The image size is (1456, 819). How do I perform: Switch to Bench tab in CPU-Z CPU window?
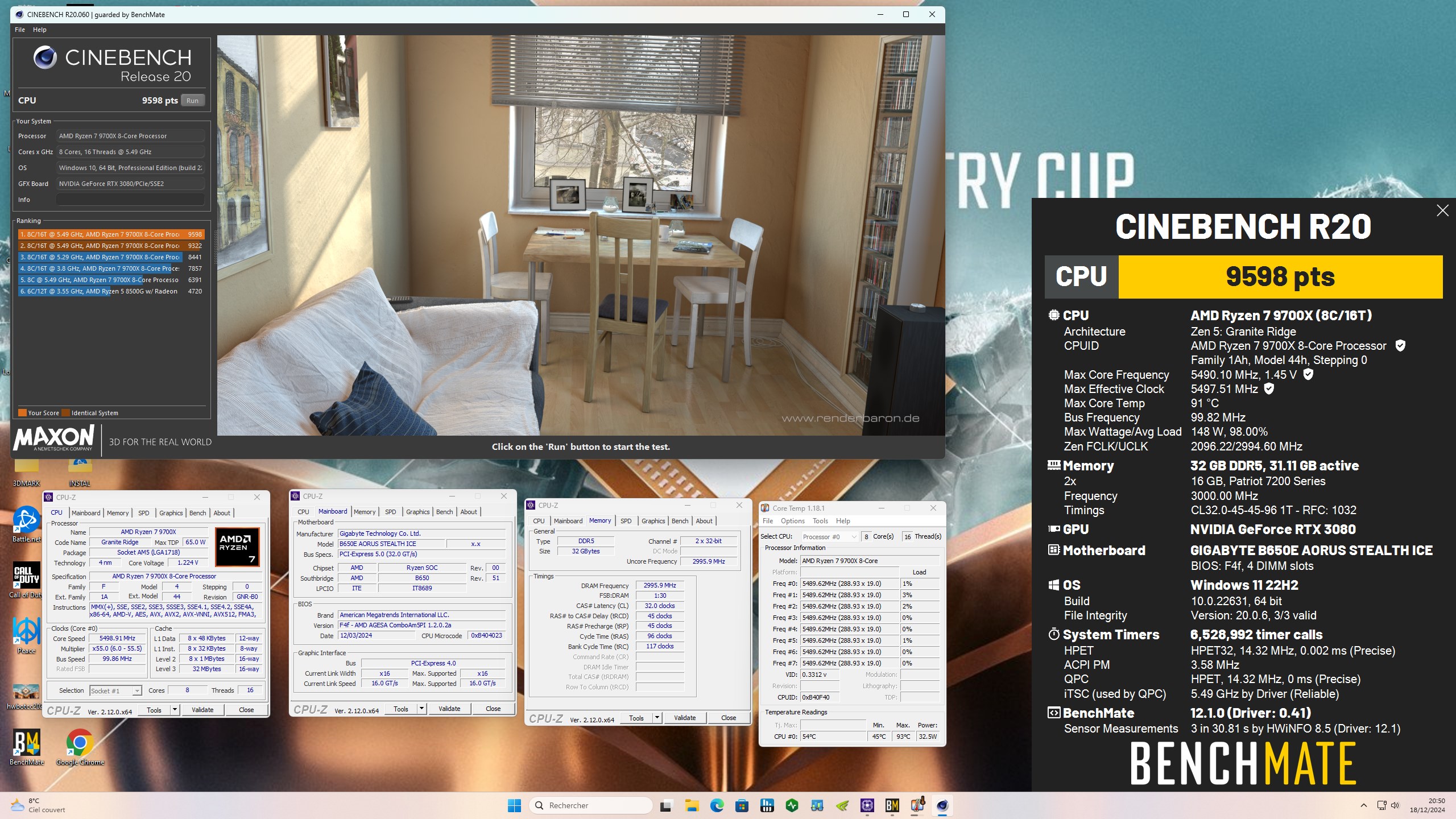pos(198,513)
